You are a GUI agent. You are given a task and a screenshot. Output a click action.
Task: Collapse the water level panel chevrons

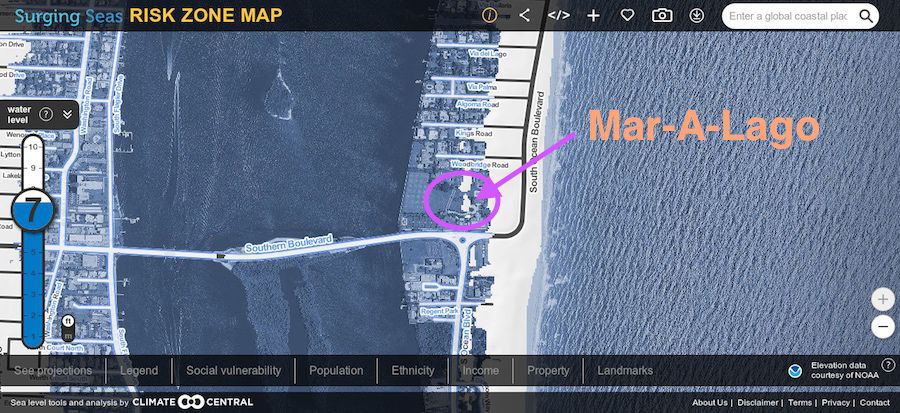(x=67, y=114)
